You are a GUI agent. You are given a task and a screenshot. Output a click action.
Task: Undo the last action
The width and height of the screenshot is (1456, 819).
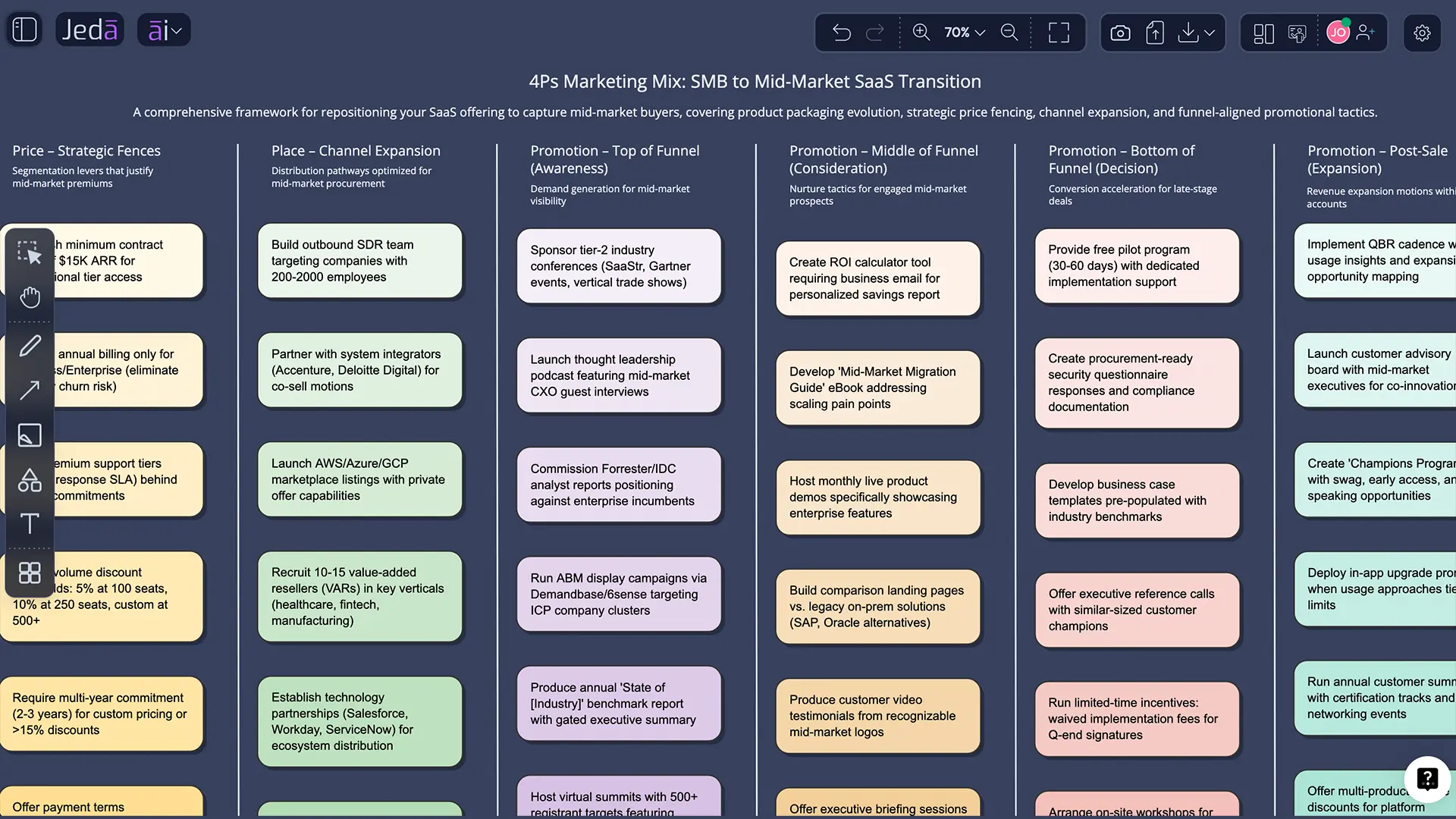click(x=841, y=33)
